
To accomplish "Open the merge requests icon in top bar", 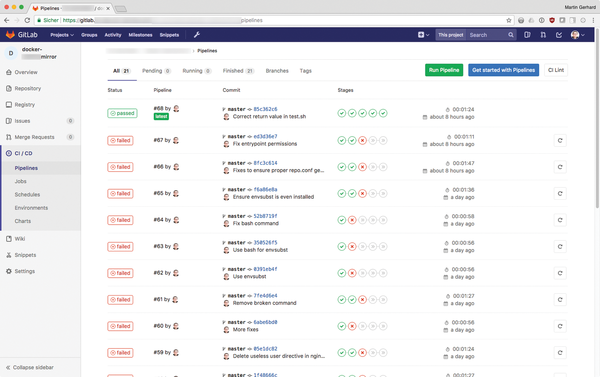I will (x=543, y=35).
